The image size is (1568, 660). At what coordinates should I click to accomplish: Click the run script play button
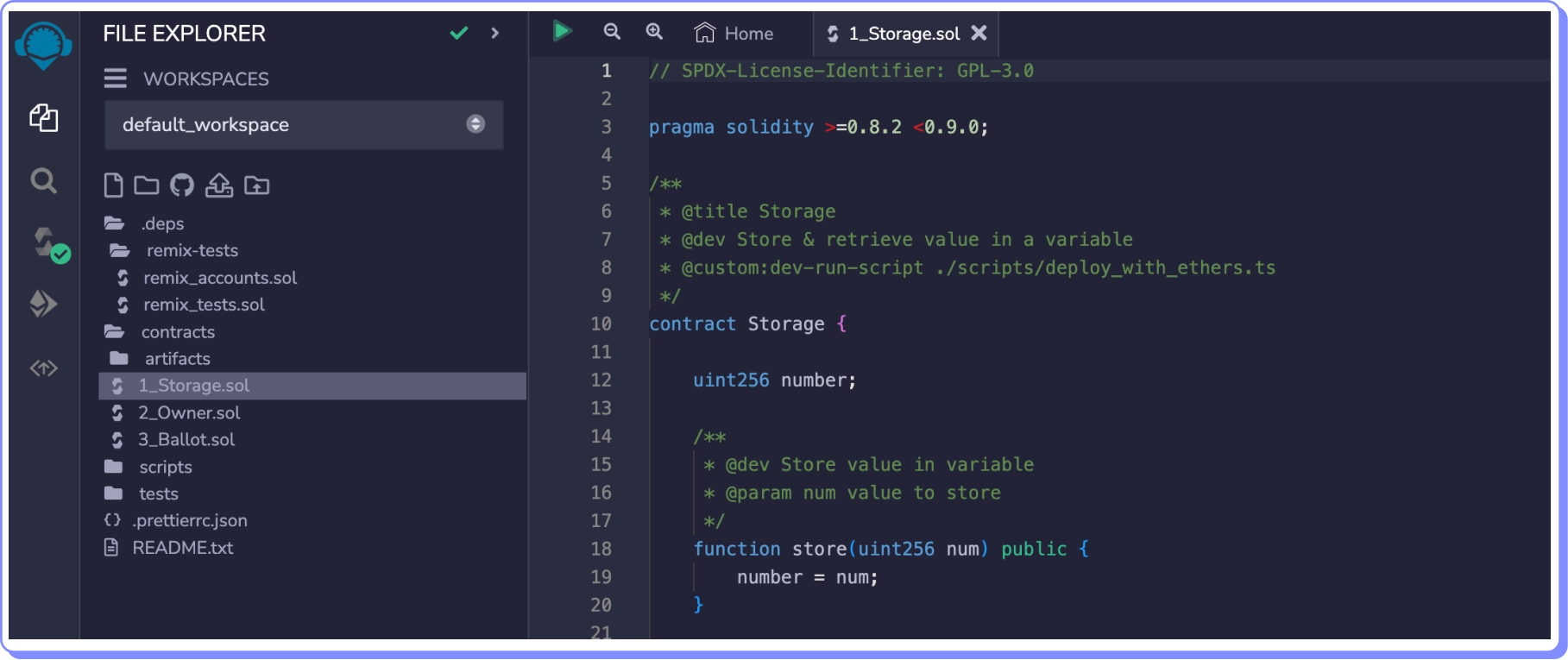point(562,32)
